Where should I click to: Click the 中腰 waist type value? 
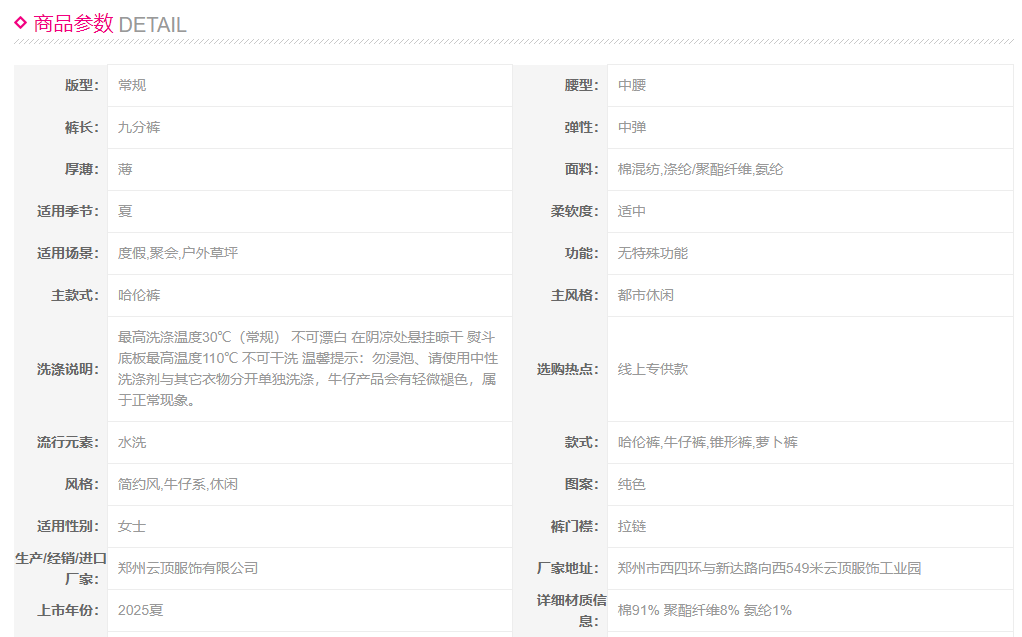click(632, 85)
